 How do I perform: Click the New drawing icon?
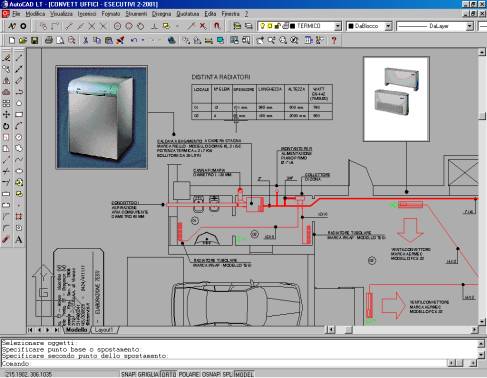[x=12, y=40]
